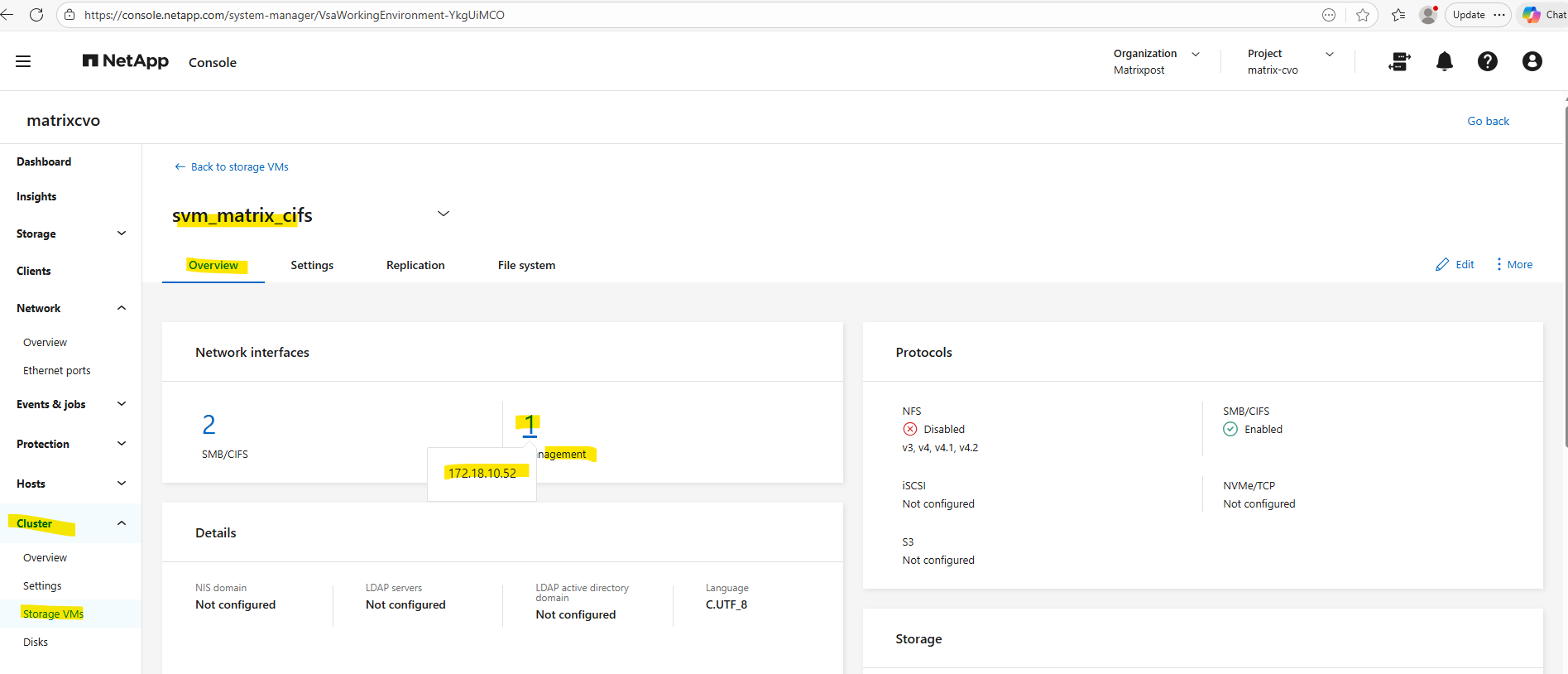Click the NetApp logo
The image size is (1568, 674).
(x=126, y=61)
